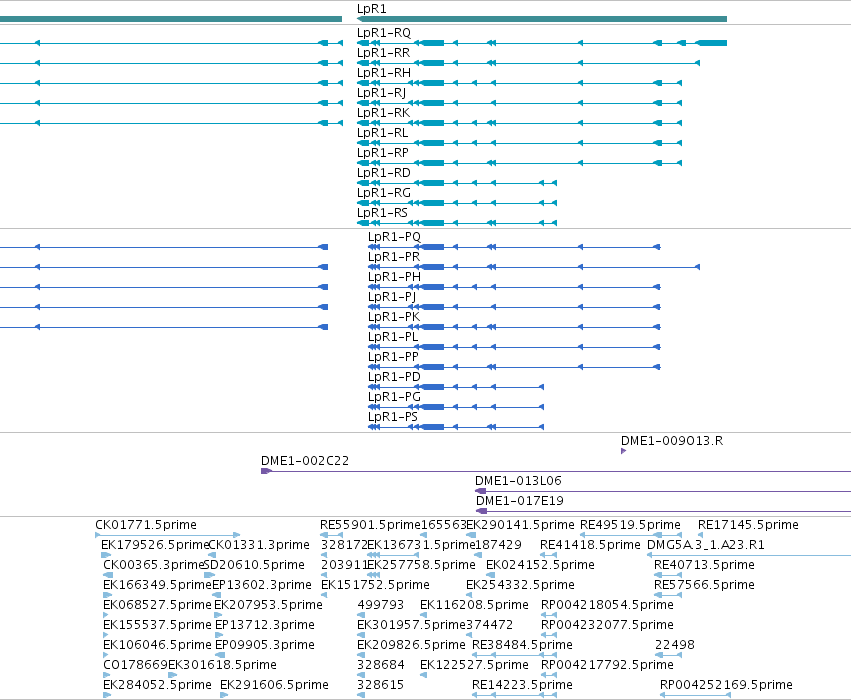Image resolution: width=851 pixels, height=700 pixels.
Task: Open the EP13602.3prime EST label
Action: pos(262,586)
